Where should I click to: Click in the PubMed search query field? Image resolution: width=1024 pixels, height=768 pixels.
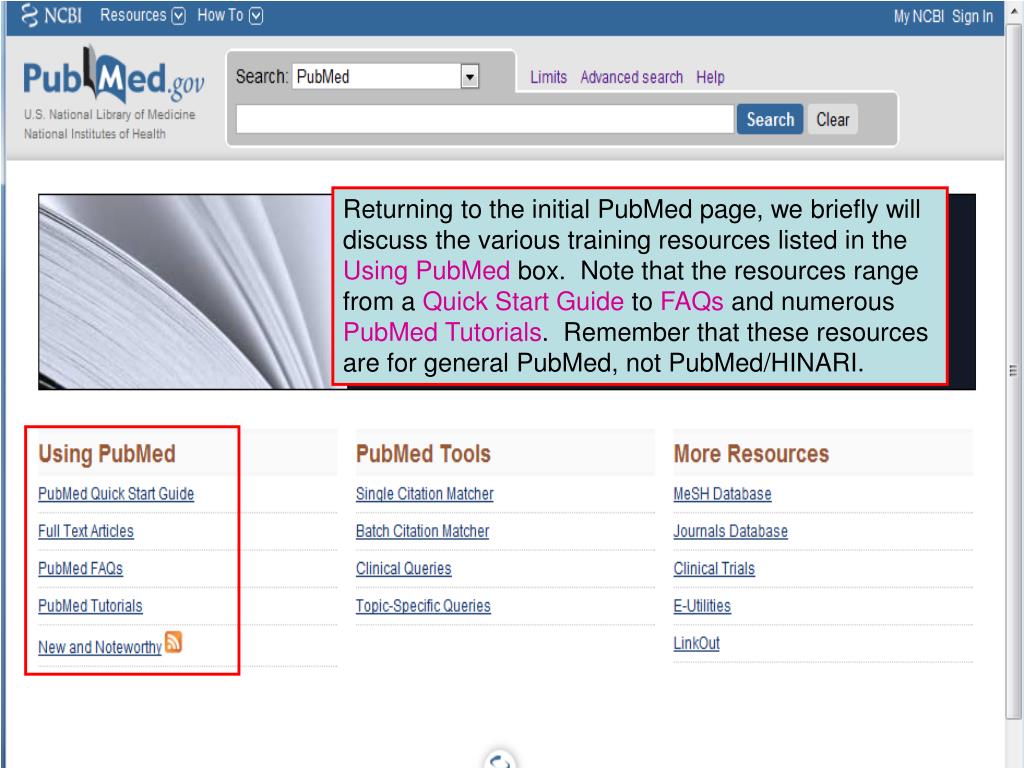(485, 120)
